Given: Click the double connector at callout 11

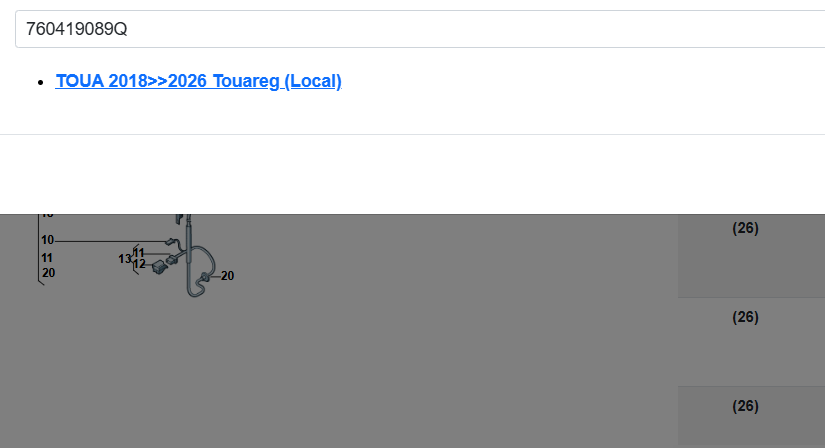Looking at the screenshot, I should 172,259.
